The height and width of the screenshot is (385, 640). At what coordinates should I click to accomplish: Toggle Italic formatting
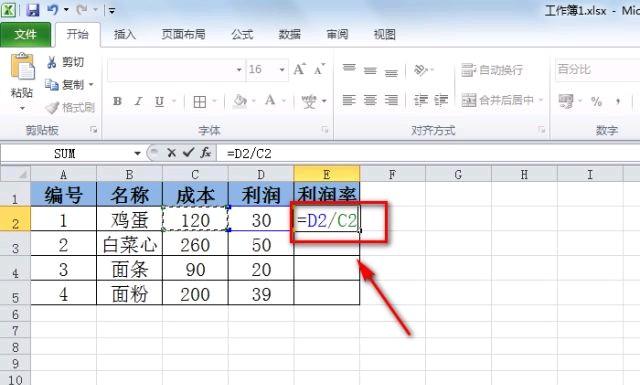[x=138, y=101]
